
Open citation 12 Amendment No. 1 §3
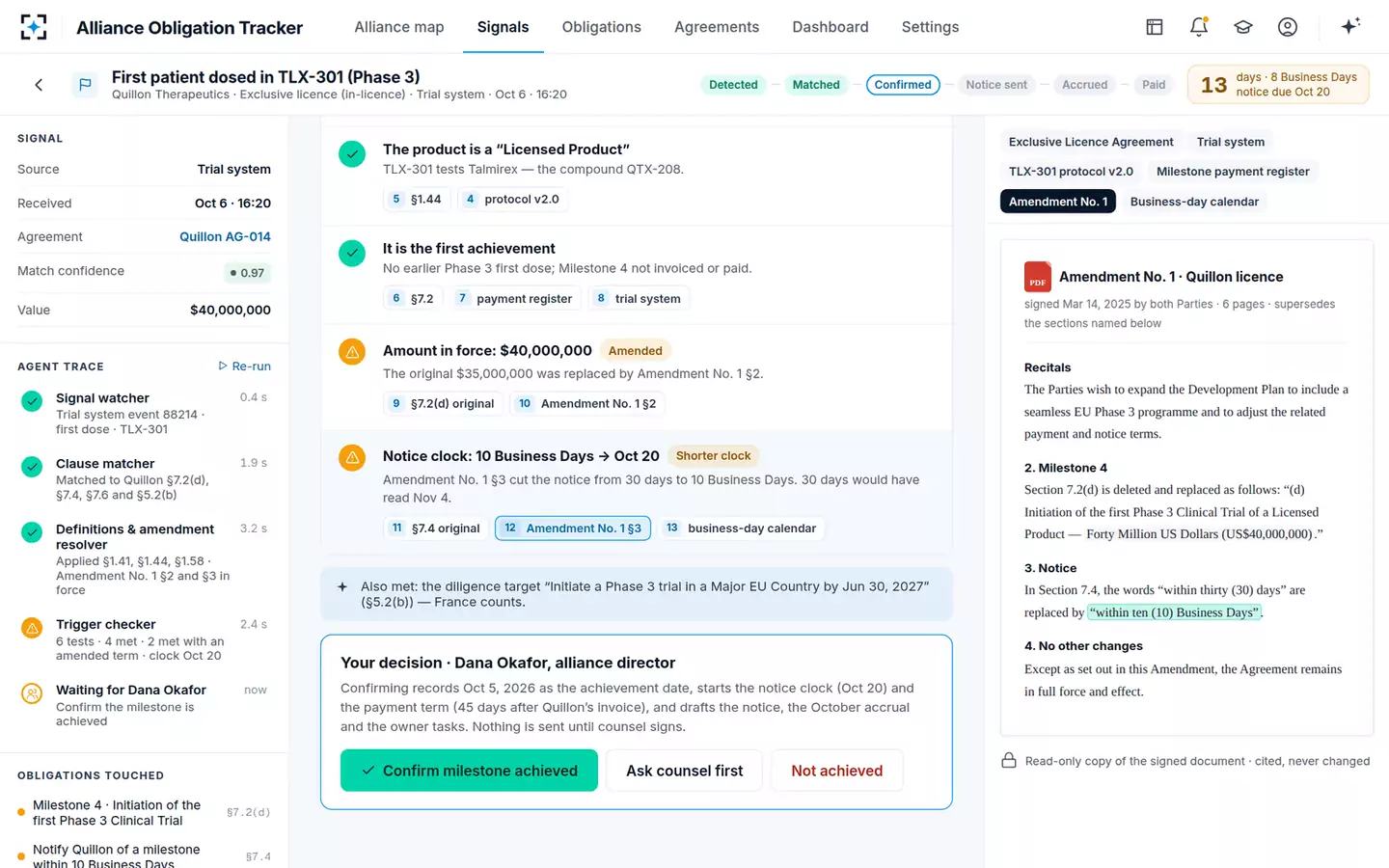[573, 529]
